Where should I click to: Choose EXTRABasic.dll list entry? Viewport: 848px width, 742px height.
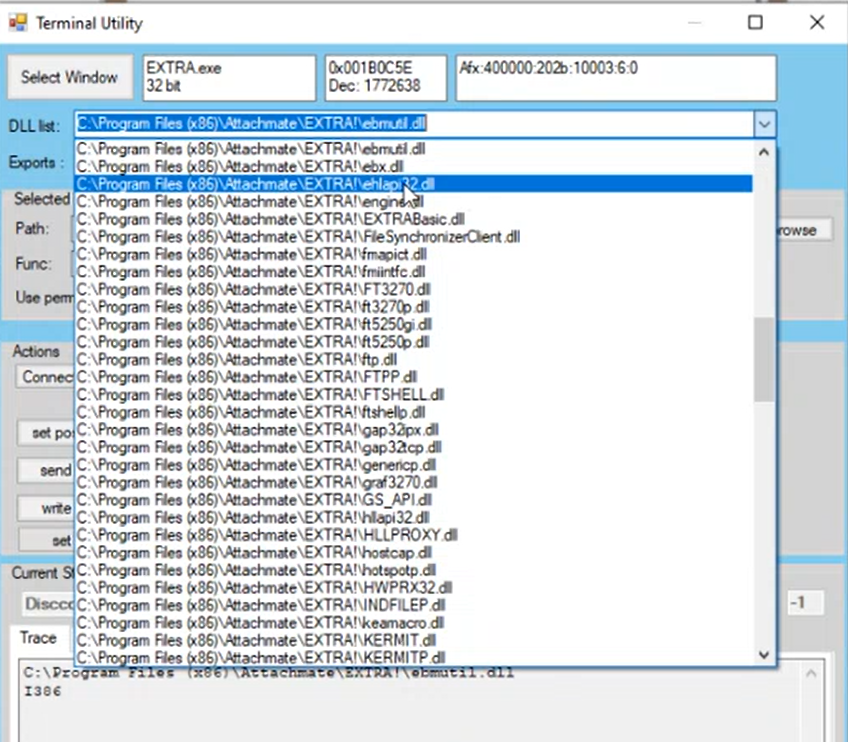tap(413, 219)
